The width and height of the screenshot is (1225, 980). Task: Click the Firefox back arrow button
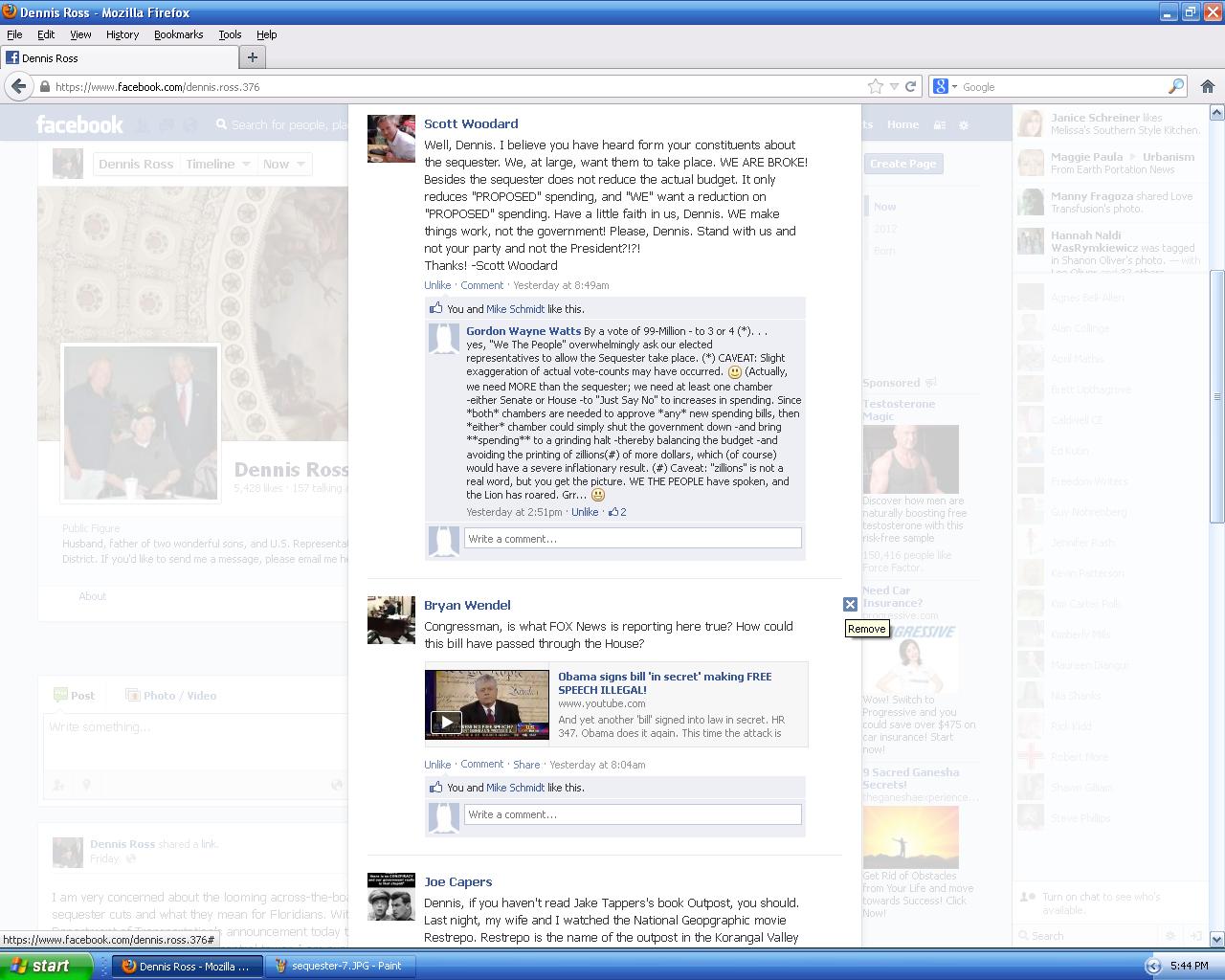(18, 86)
